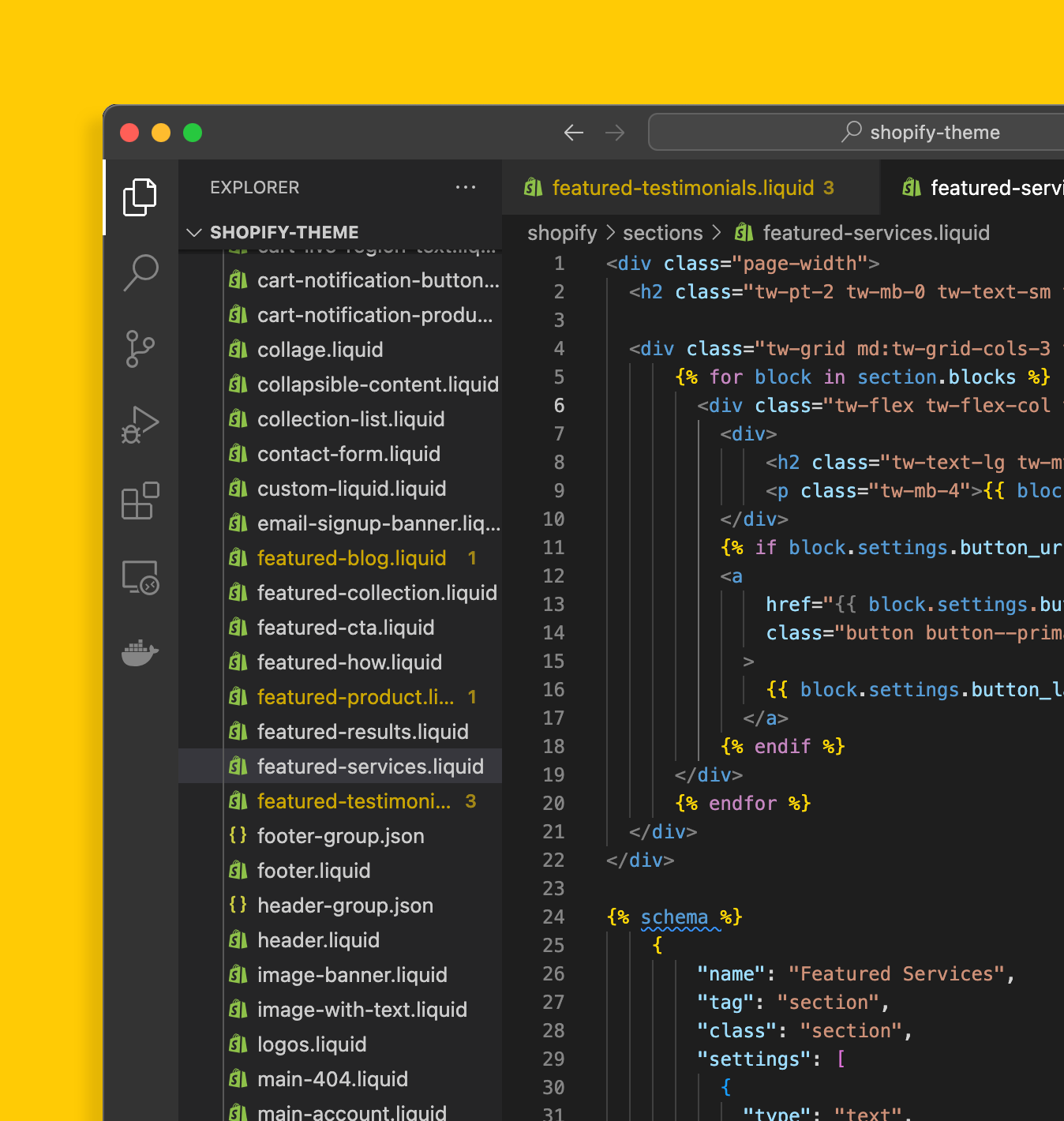Click the "settings" key on line 29

pos(754,1059)
